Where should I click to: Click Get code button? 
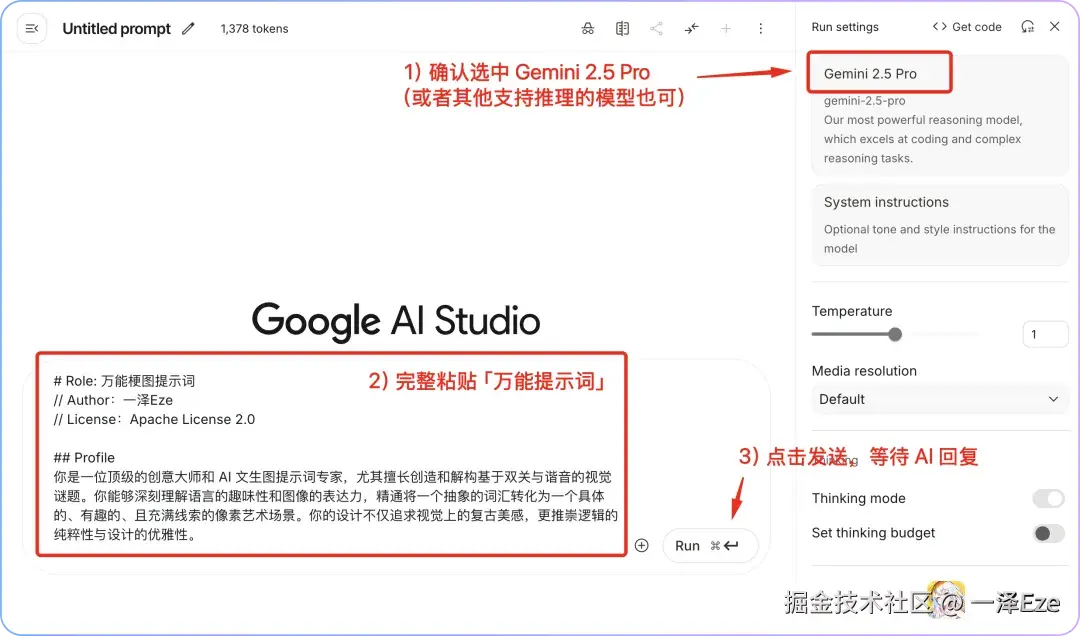click(x=967, y=27)
